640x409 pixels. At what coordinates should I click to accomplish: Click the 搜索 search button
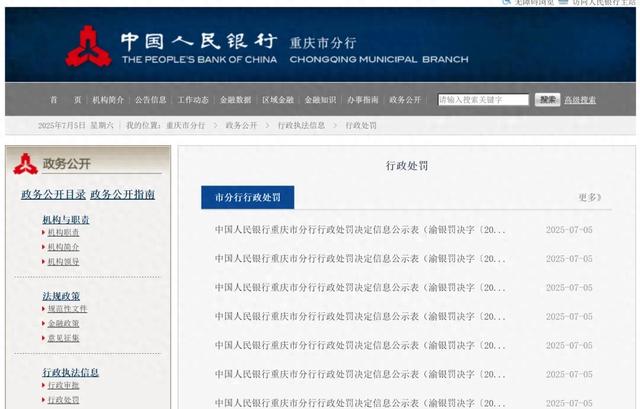coord(547,100)
